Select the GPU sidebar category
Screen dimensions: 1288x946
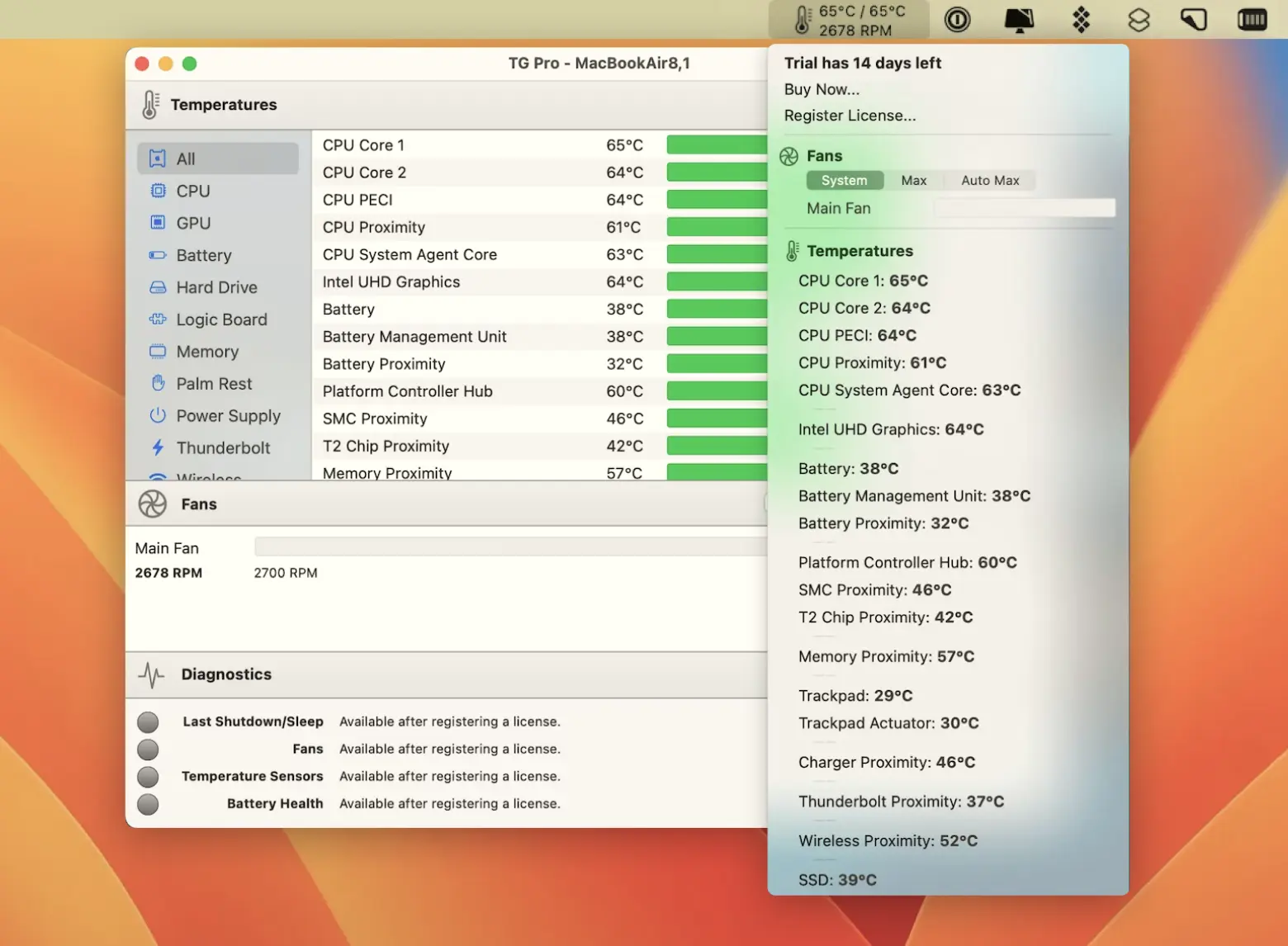click(x=192, y=223)
